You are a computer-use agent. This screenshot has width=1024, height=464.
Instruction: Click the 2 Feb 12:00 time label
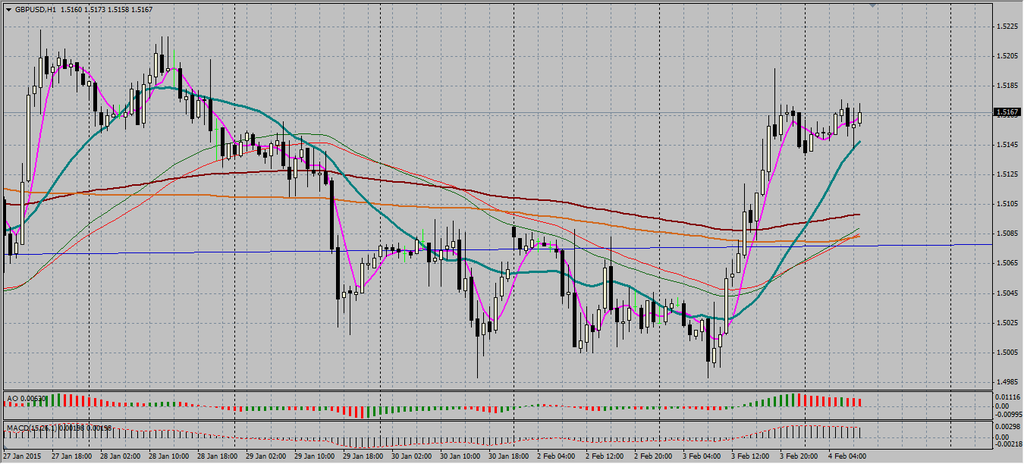pos(603,456)
